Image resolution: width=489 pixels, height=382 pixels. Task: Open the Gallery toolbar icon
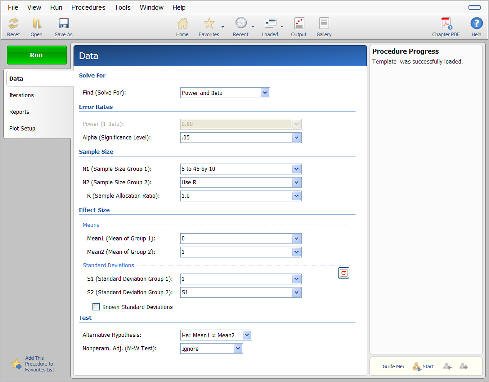324,23
